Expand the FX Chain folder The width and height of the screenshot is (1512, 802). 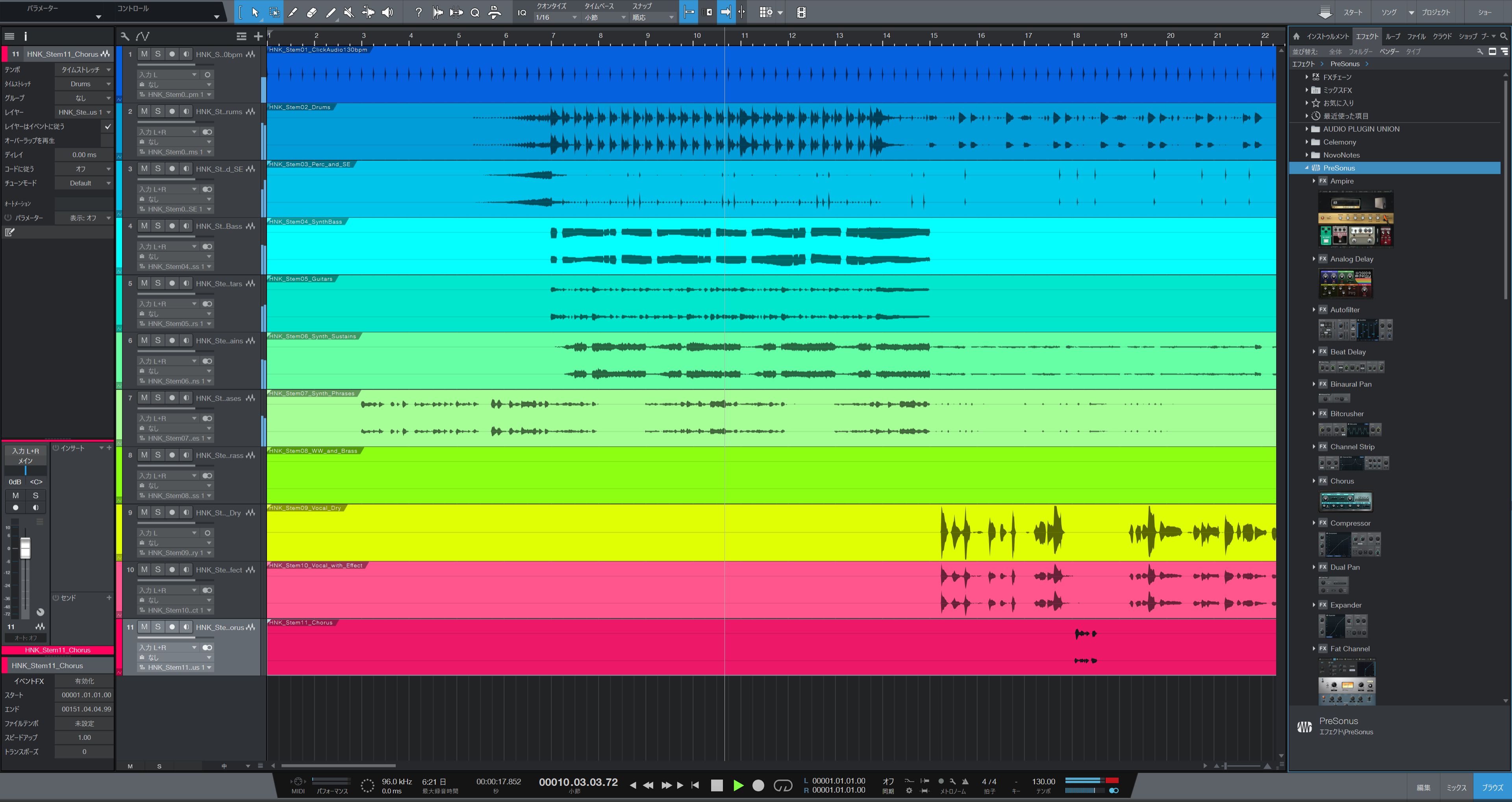[1306, 77]
